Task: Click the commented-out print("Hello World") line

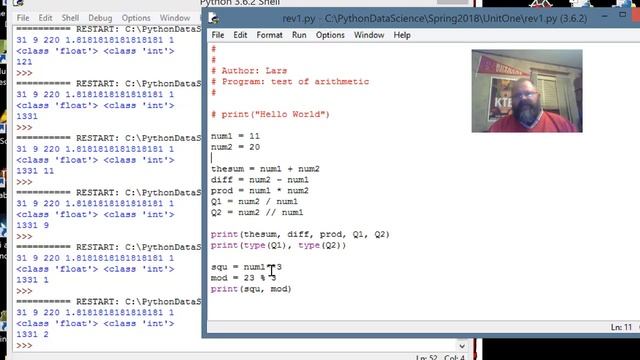Action: click(x=270, y=114)
